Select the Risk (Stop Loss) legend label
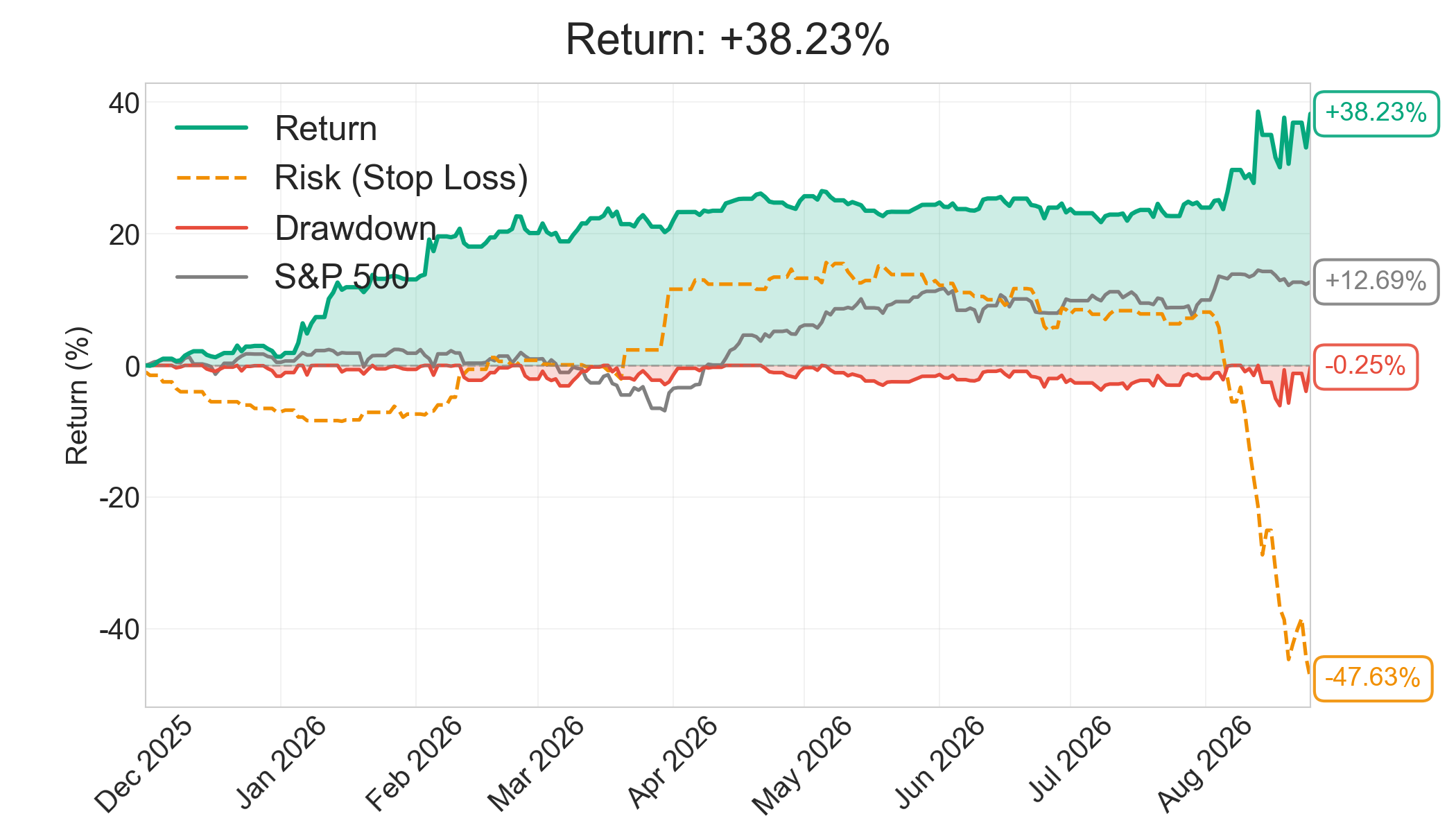Image resolution: width=1456 pixels, height=832 pixels. (401, 178)
